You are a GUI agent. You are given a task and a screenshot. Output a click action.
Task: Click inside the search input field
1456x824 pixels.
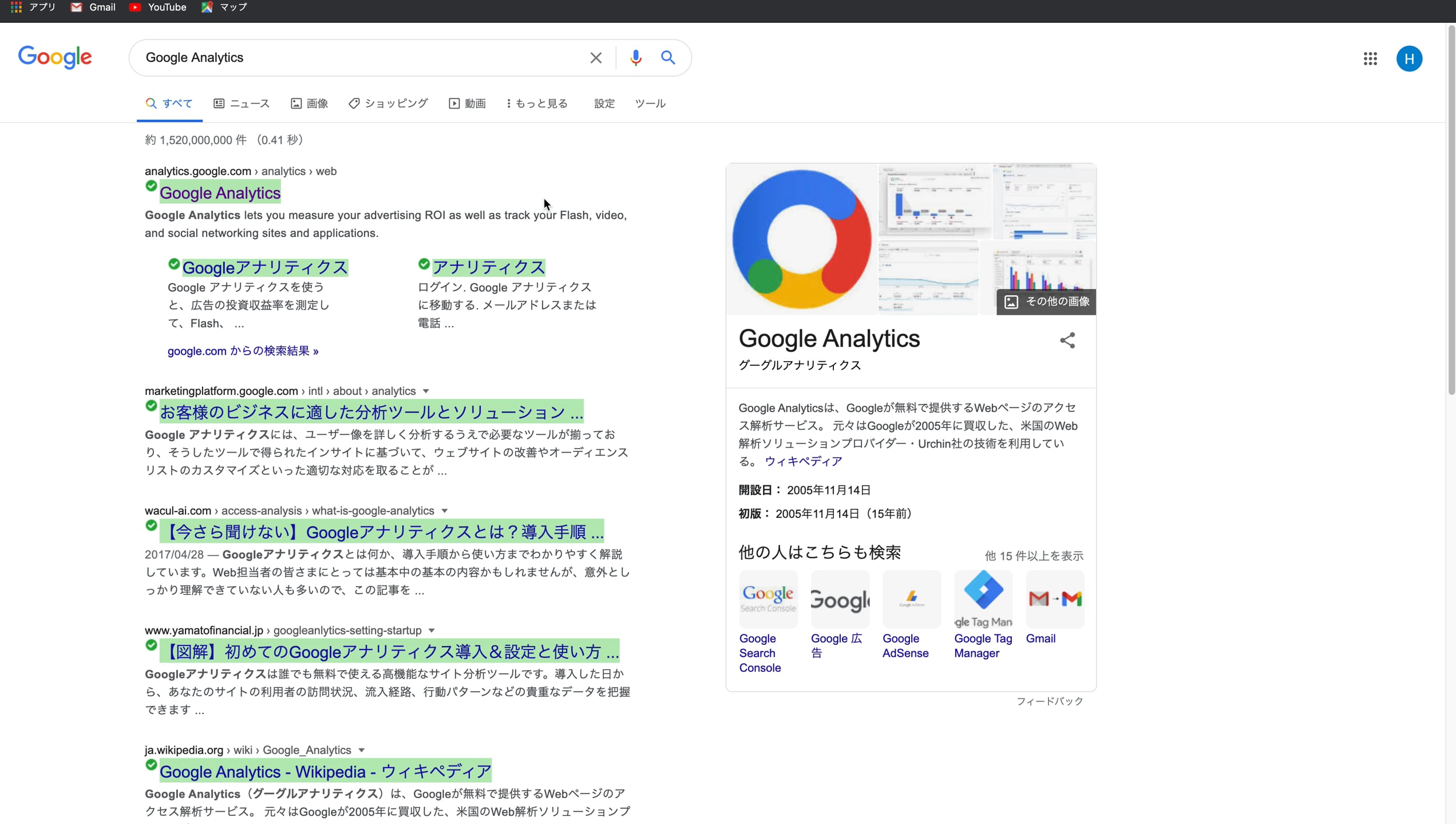355,57
